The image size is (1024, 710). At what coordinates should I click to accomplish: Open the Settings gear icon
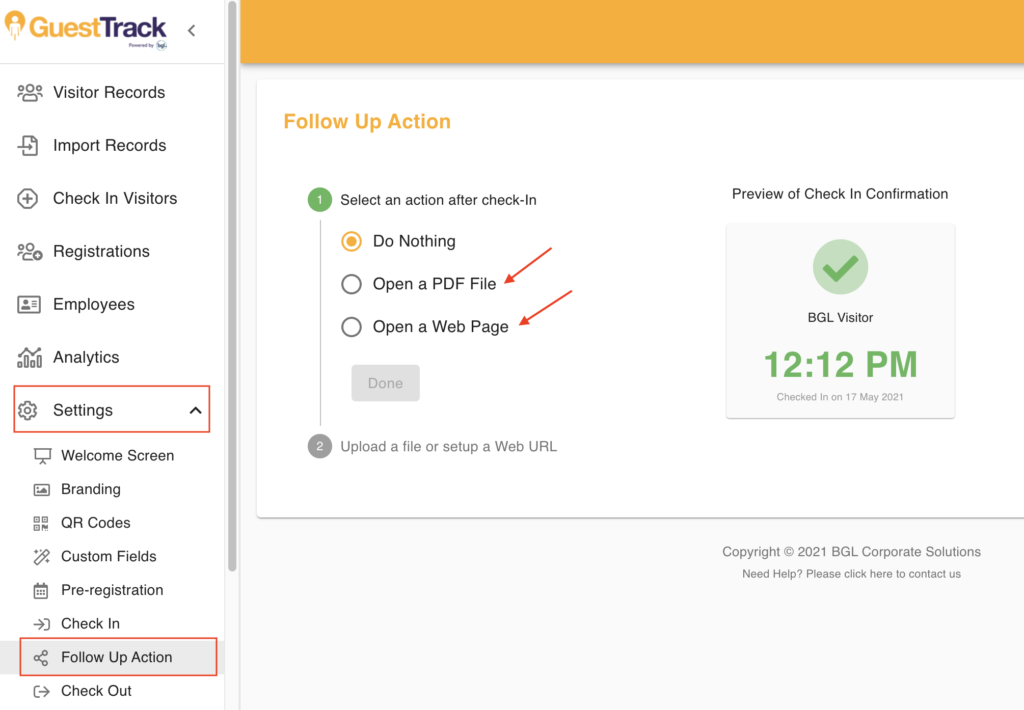point(30,410)
